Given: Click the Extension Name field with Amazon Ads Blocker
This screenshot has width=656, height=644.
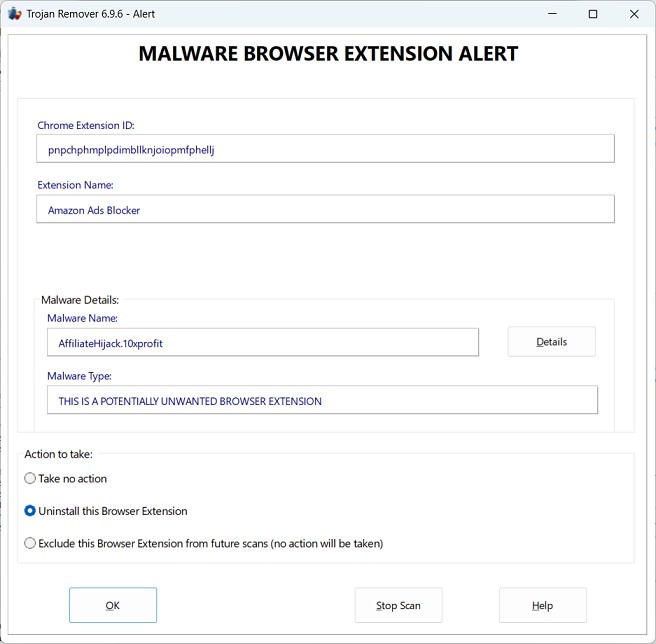Looking at the screenshot, I should [325, 209].
